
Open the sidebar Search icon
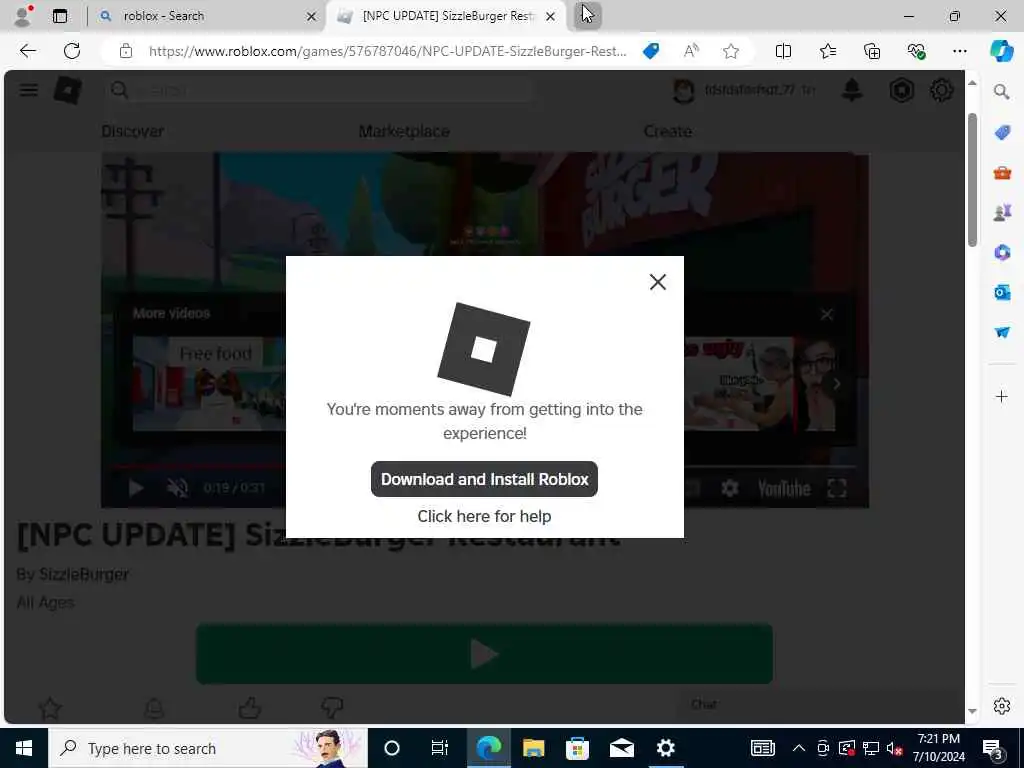pos(1001,92)
